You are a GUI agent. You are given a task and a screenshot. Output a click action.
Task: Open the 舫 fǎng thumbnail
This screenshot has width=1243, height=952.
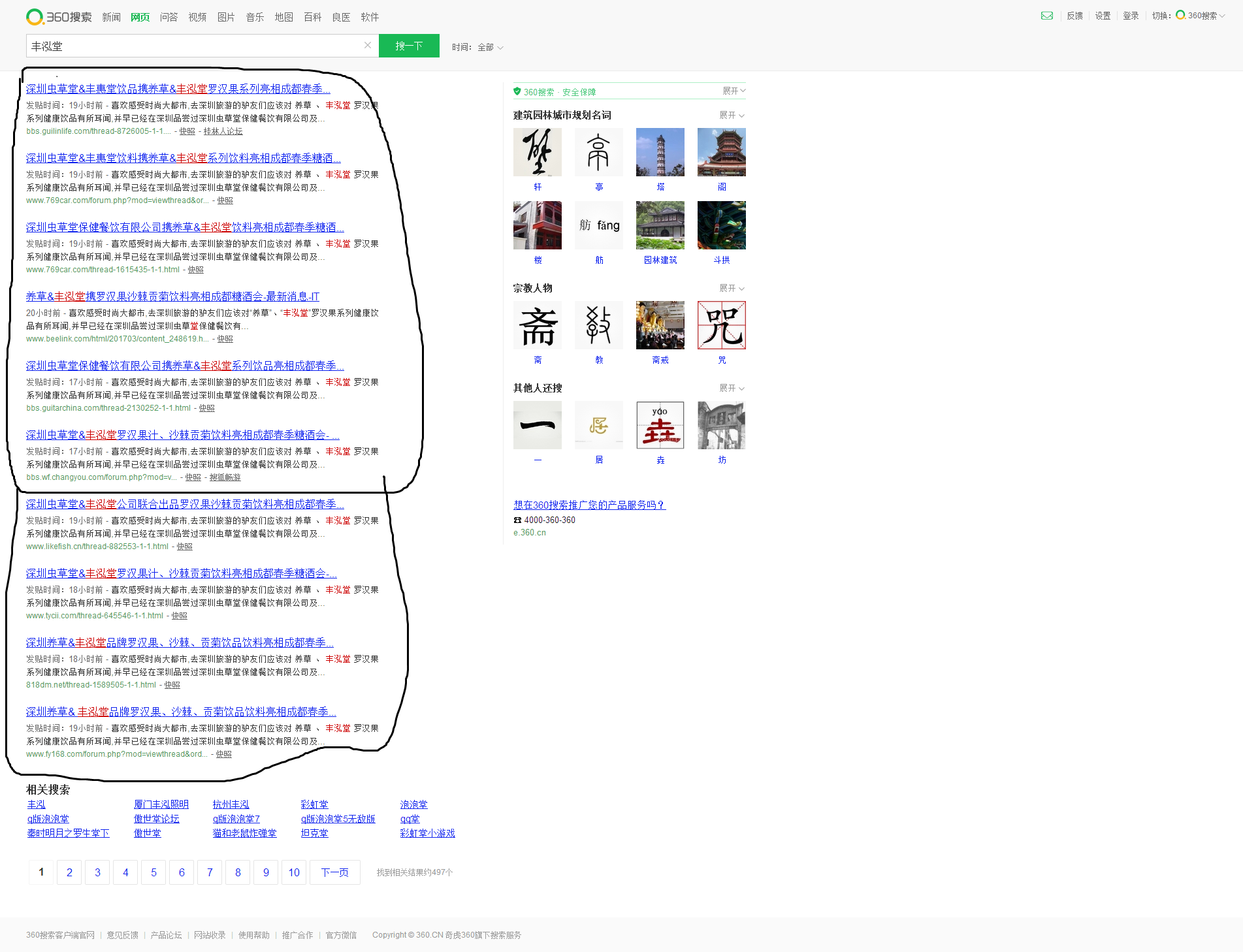[599, 225]
